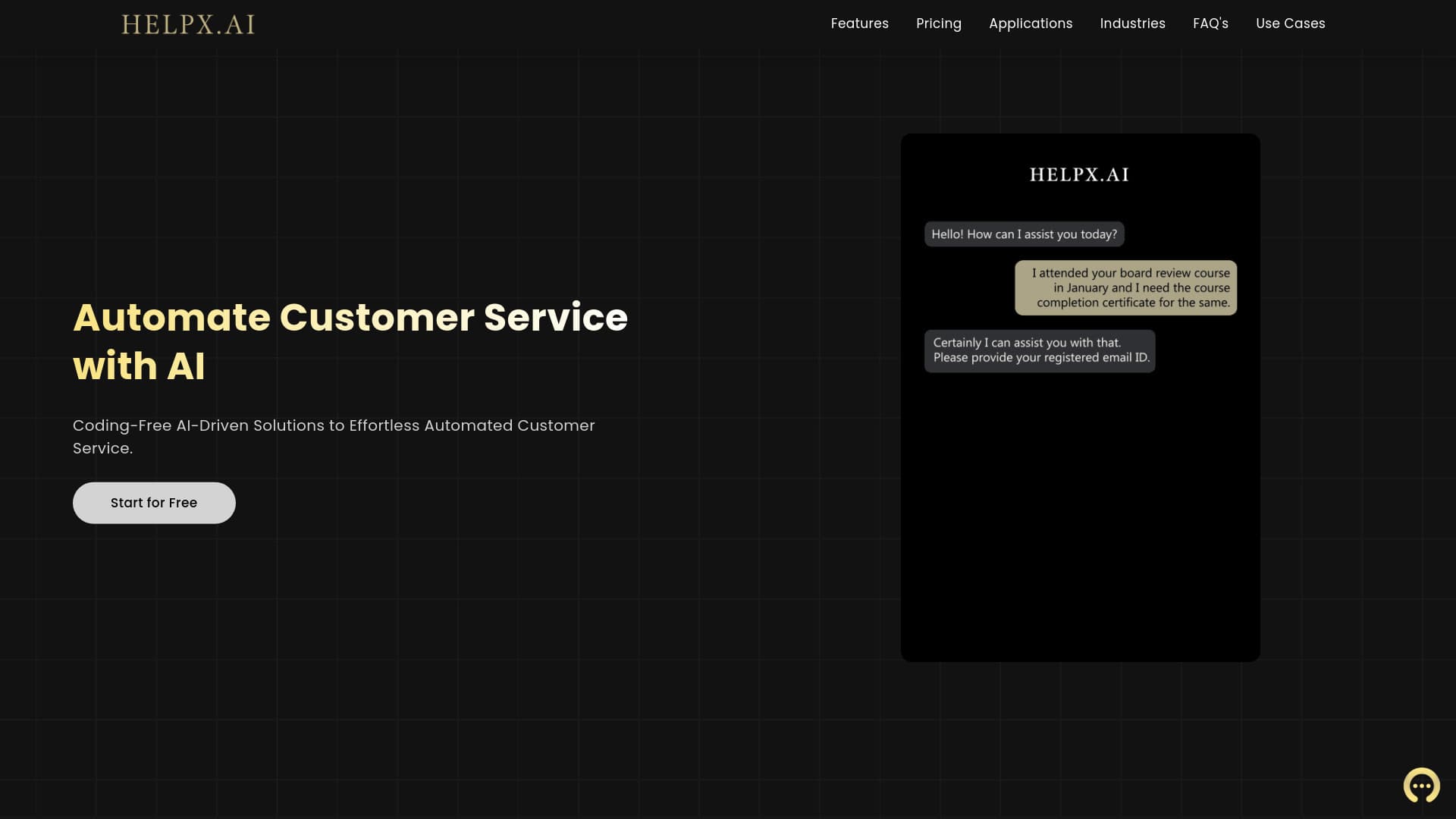Open the FAQ's page
The image size is (1456, 819).
1210,24
